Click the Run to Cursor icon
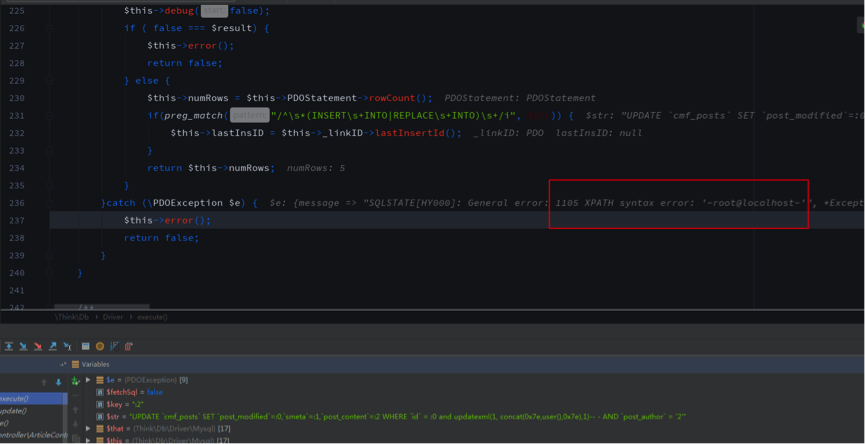The height and width of the screenshot is (444, 865). point(66,346)
